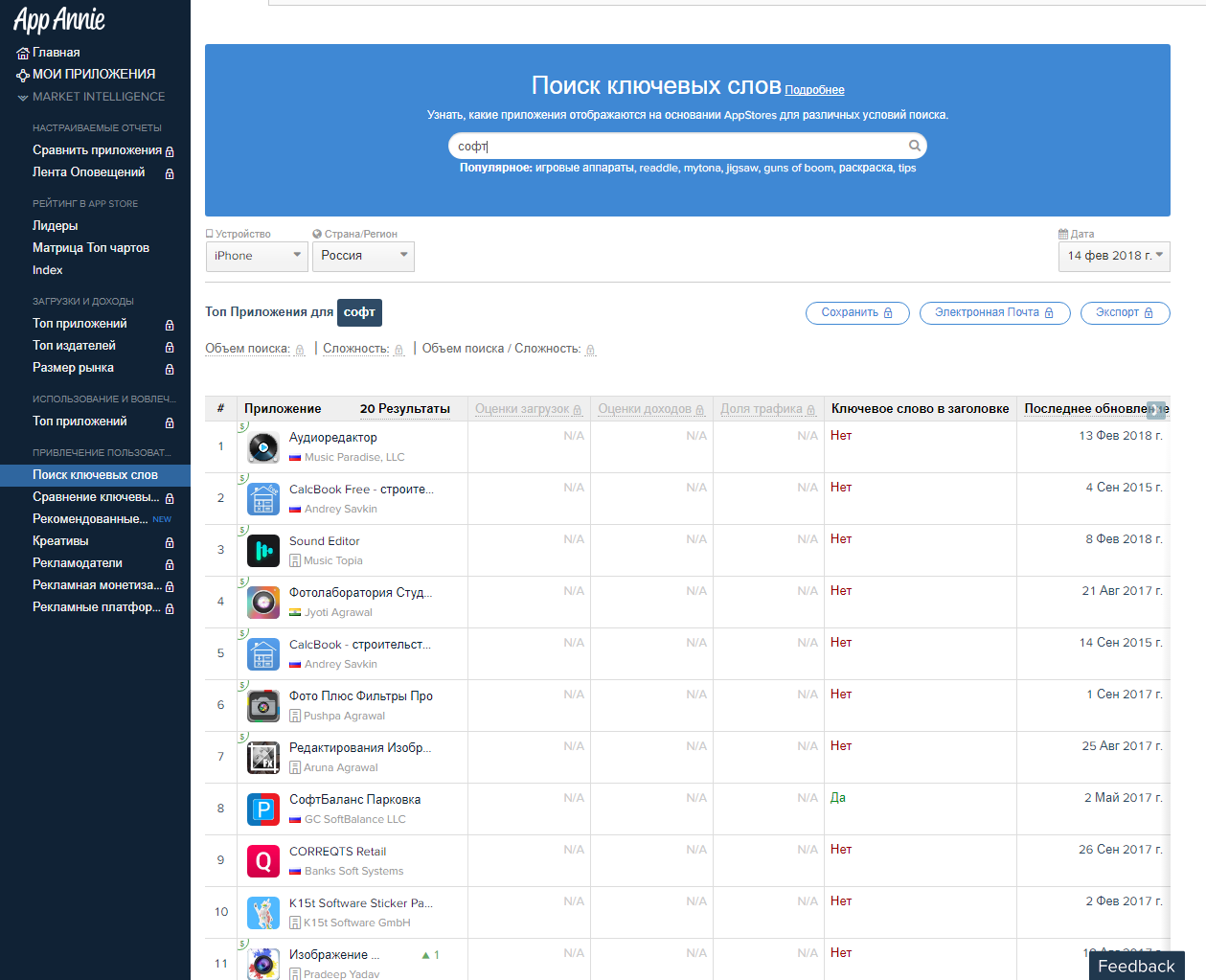Image resolution: width=1206 pixels, height=980 pixels.
Task: Open Index in sidebar
Action: point(48,270)
